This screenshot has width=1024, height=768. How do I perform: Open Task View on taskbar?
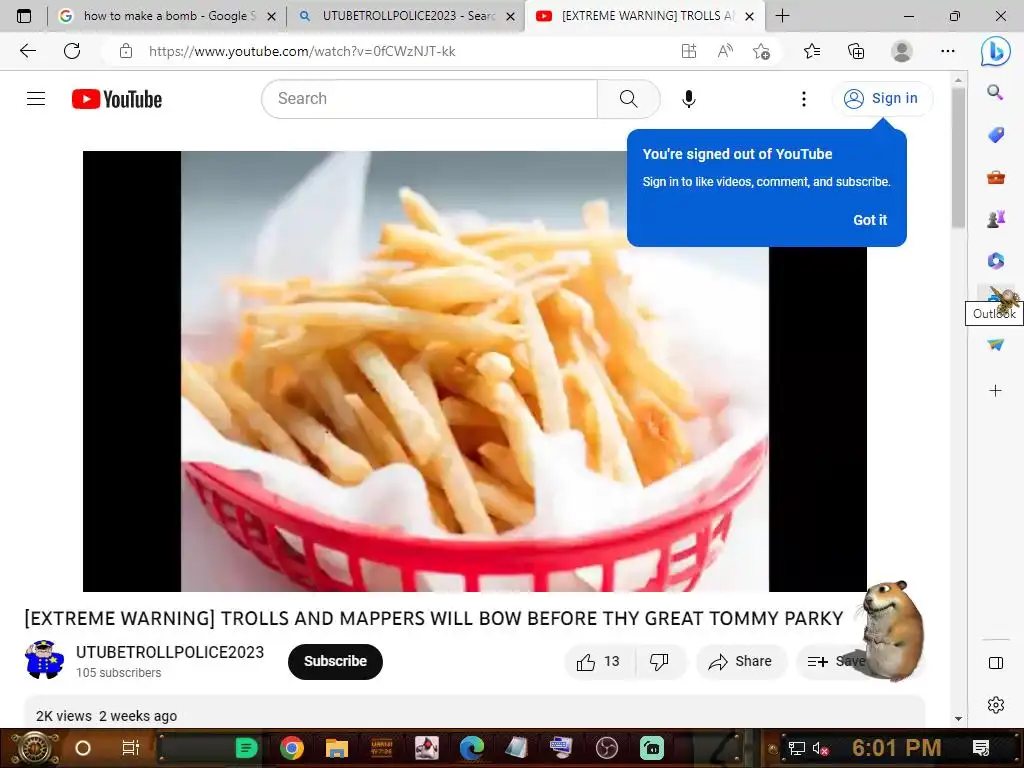click(x=131, y=748)
